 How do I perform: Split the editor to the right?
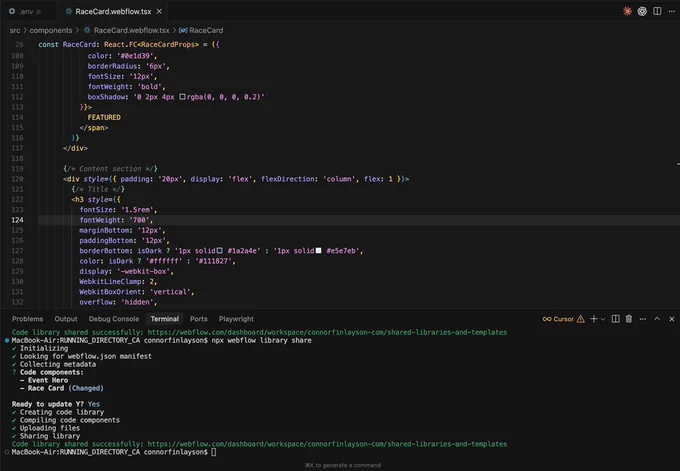[x=657, y=11]
